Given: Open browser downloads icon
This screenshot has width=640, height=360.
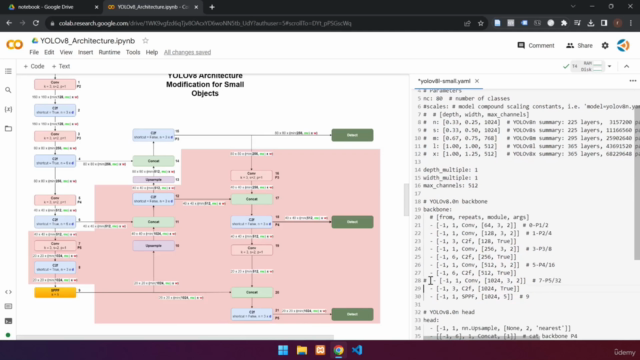Looking at the screenshot, I should pos(591,23).
